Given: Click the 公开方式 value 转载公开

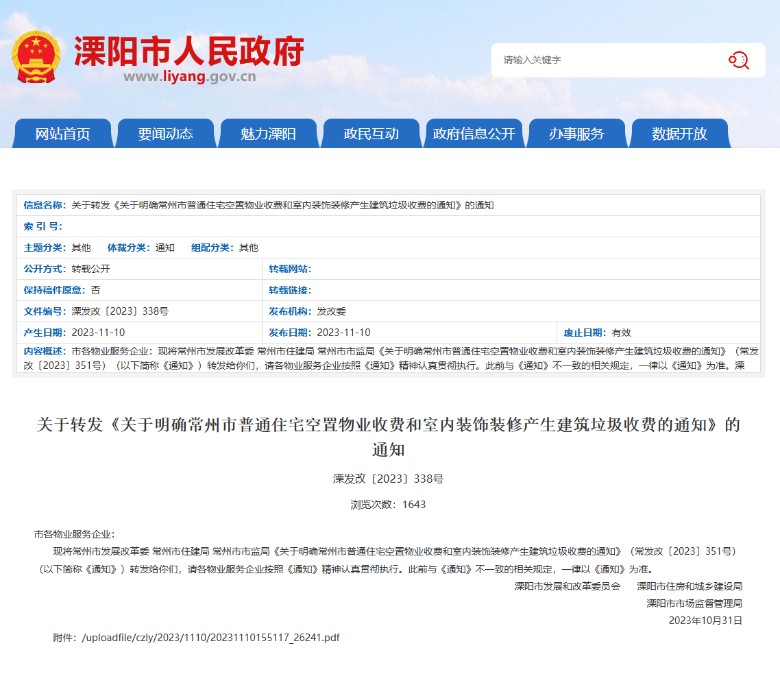Looking at the screenshot, I should [91, 269].
